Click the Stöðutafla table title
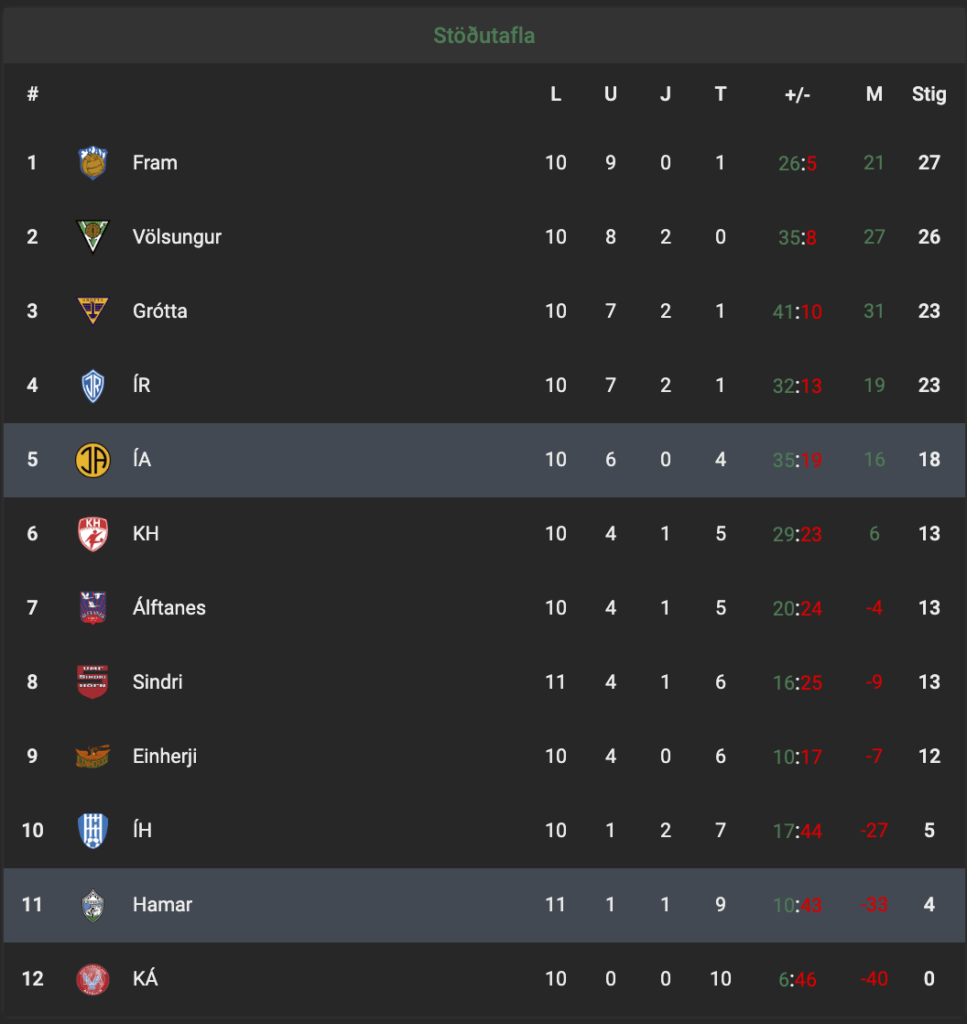Viewport: 967px width, 1024px height. (x=484, y=35)
